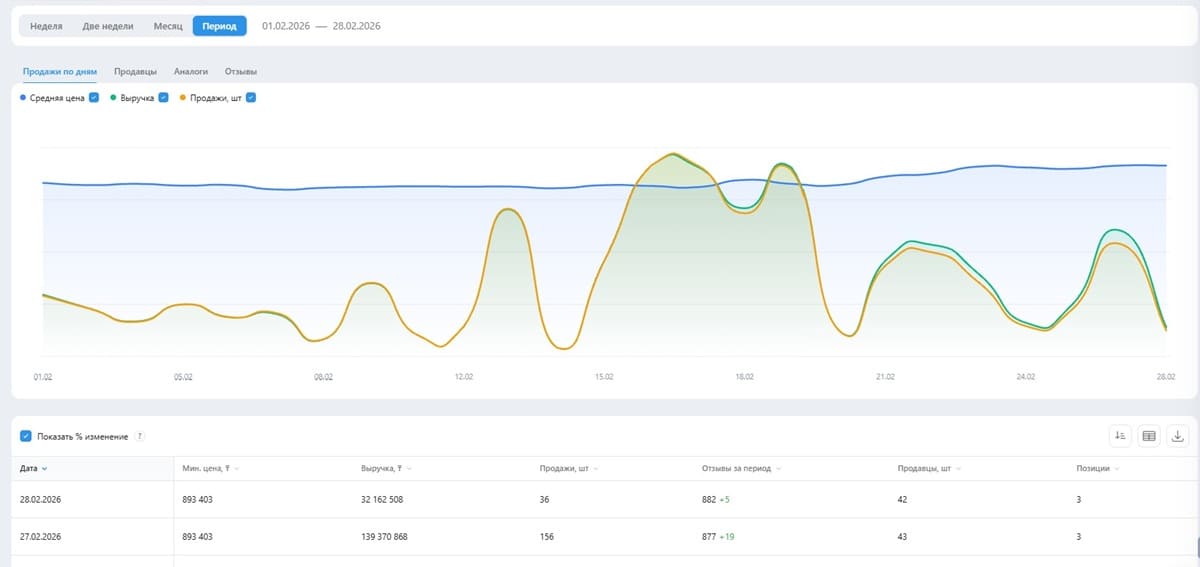This screenshot has width=1200, height=567.
Task: Click reviews value 882 +5
Action: 716,498
